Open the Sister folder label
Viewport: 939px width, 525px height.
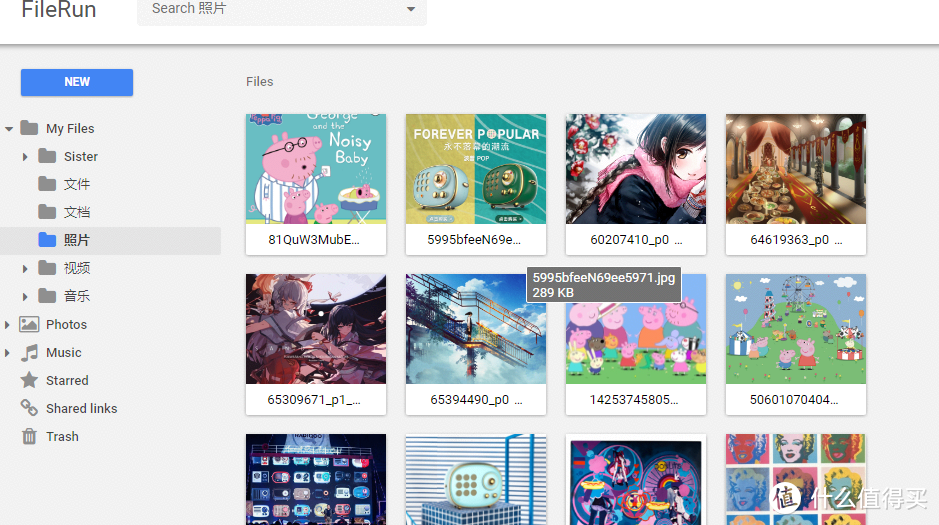81,157
